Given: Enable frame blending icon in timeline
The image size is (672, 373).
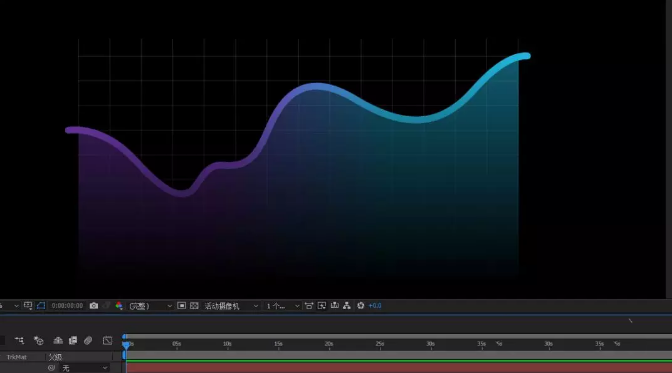Looking at the screenshot, I should coord(73,340).
